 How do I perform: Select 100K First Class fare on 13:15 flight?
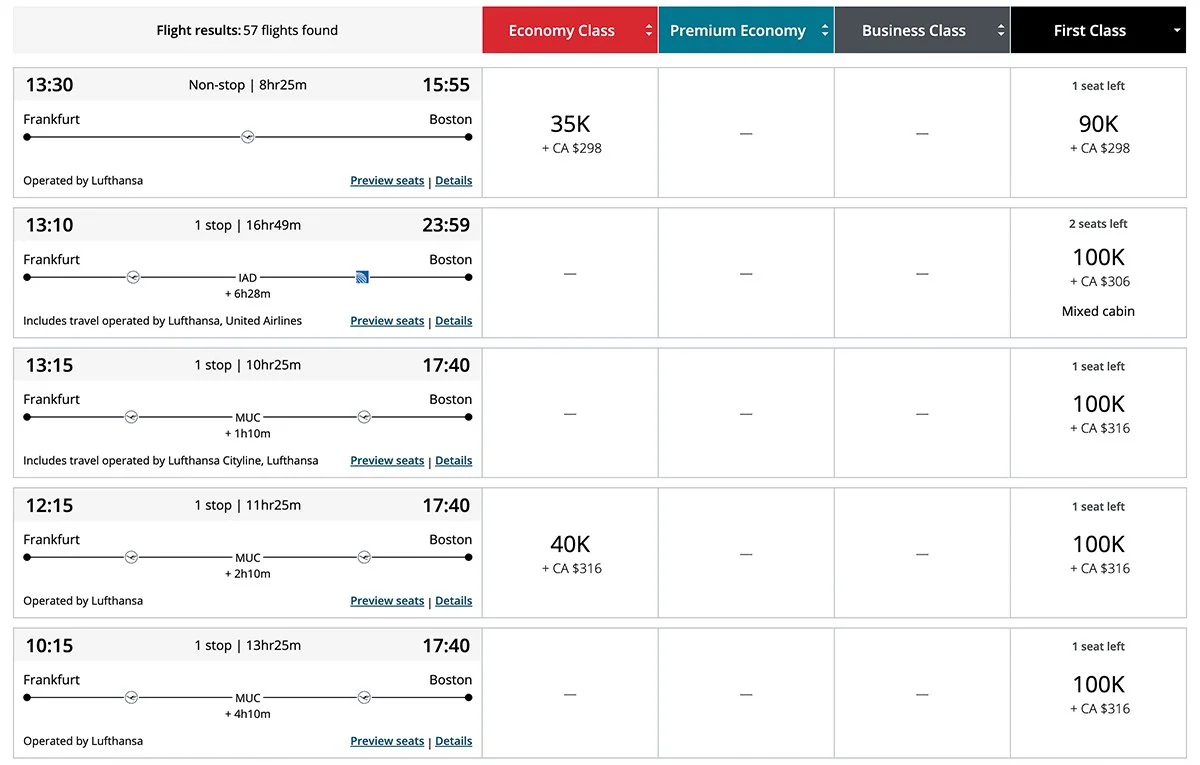[x=1098, y=413]
